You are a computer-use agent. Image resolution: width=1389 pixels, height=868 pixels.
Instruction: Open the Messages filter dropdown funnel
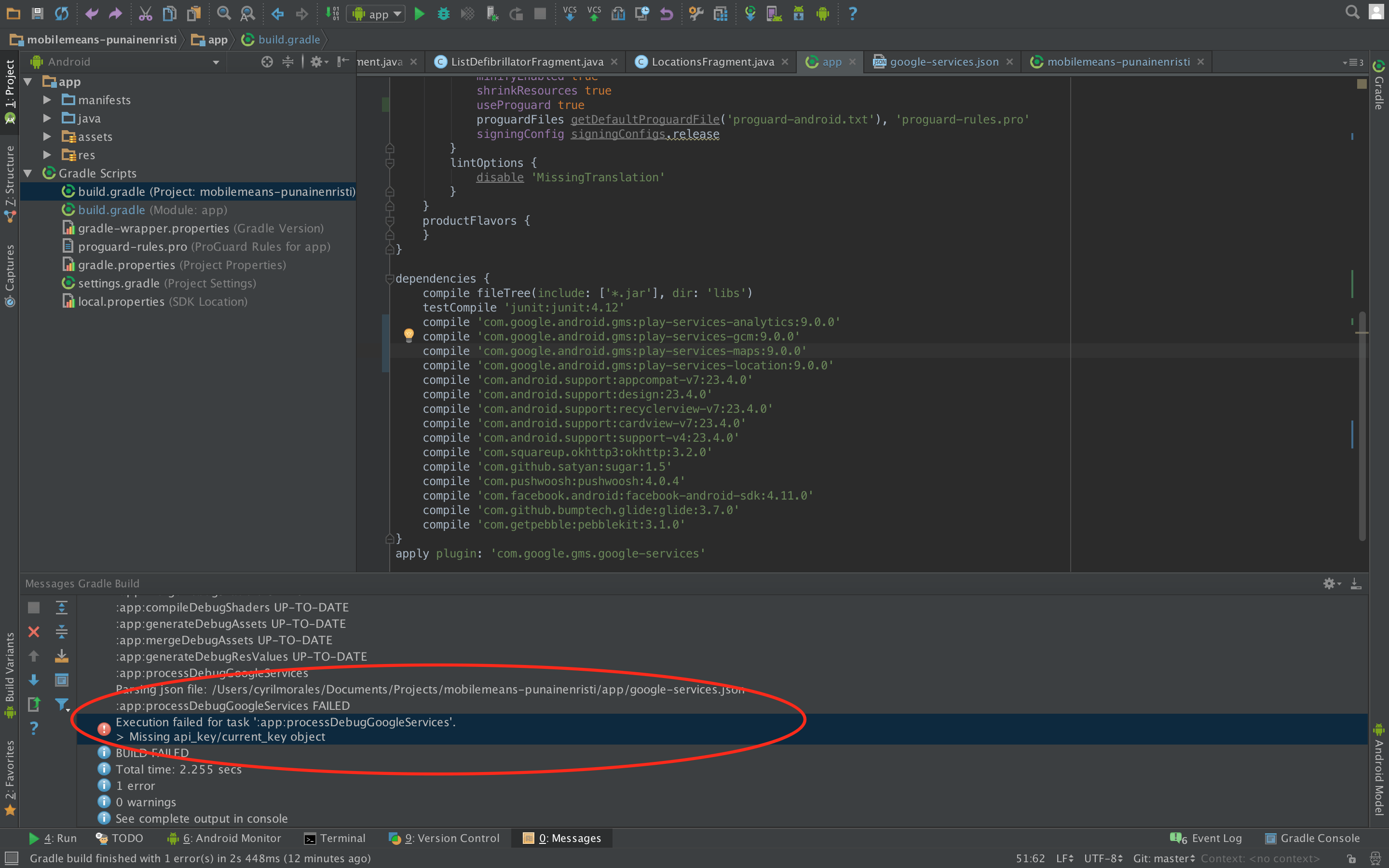[x=62, y=705]
